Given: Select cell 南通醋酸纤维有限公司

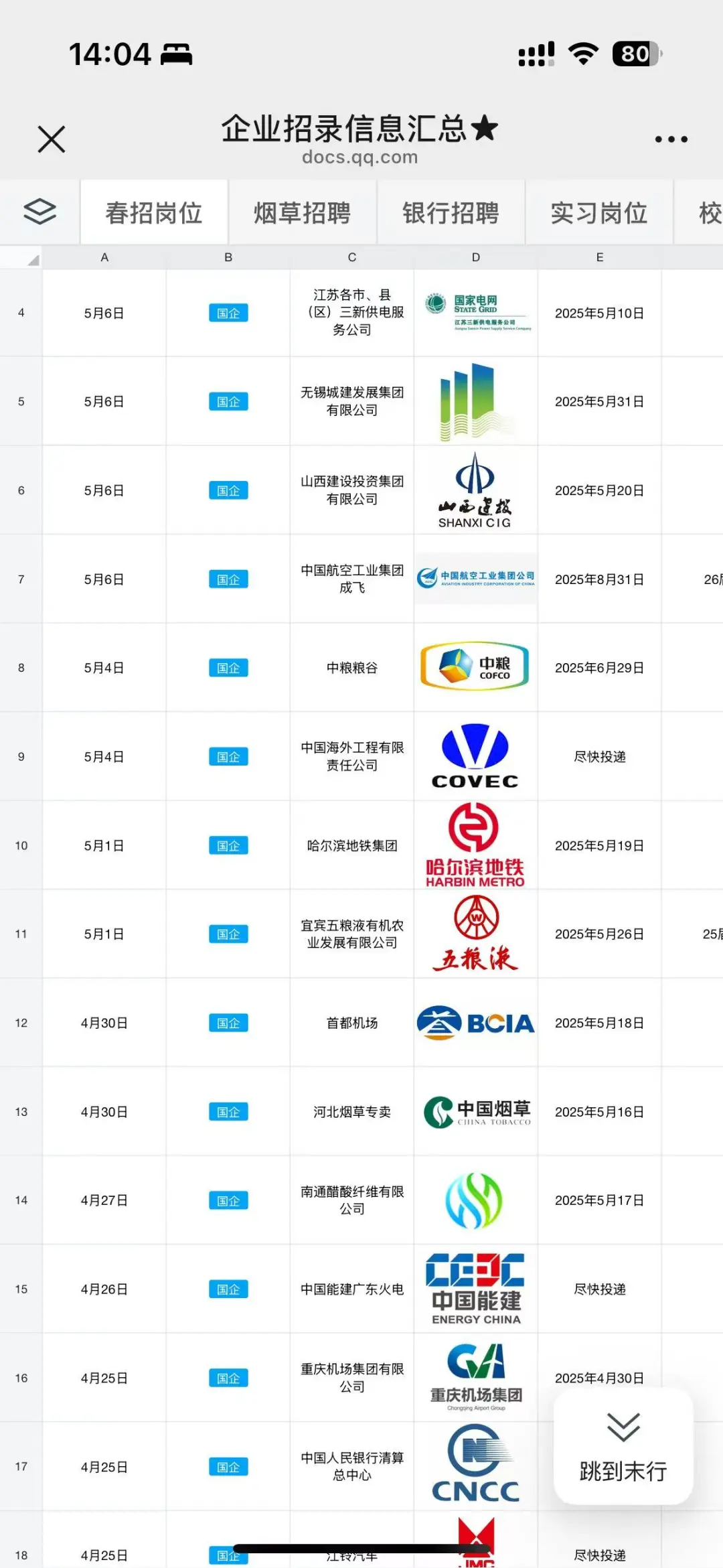Looking at the screenshot, I should [352, 1200].
